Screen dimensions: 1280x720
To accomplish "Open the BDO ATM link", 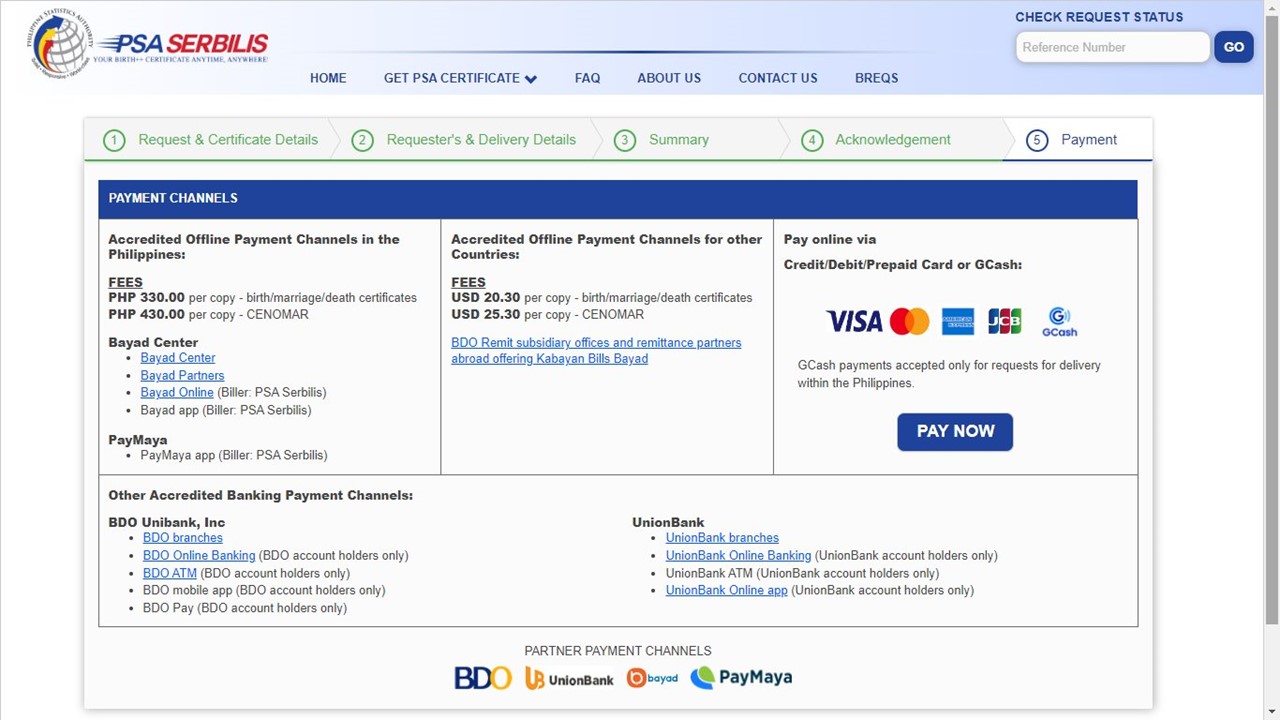I will 170,573.
